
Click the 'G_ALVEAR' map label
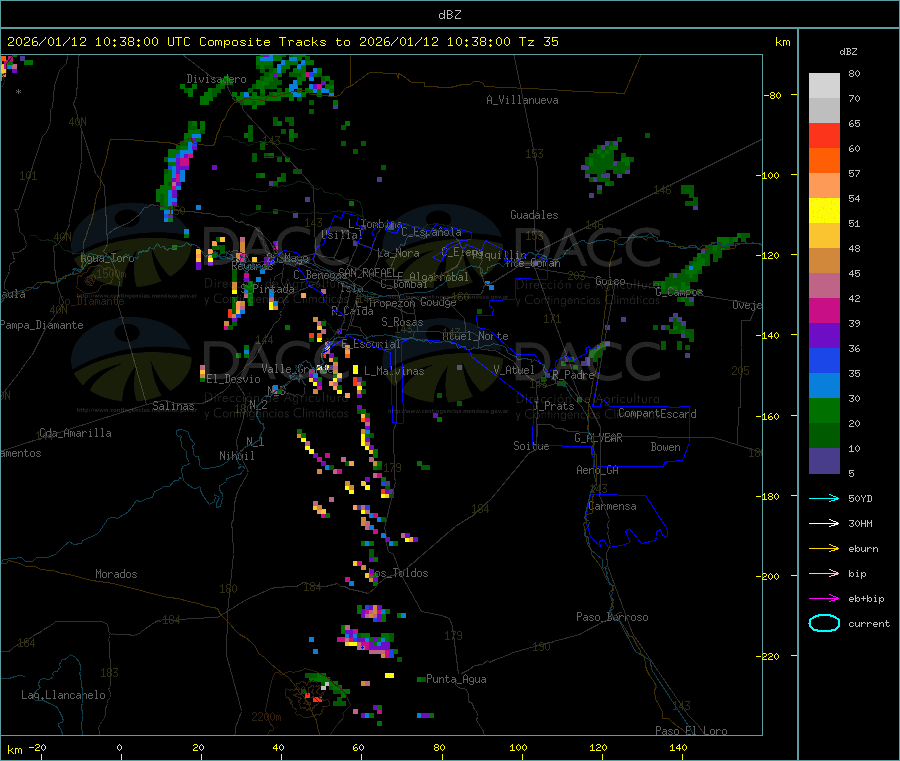click(x=598, y=438)
